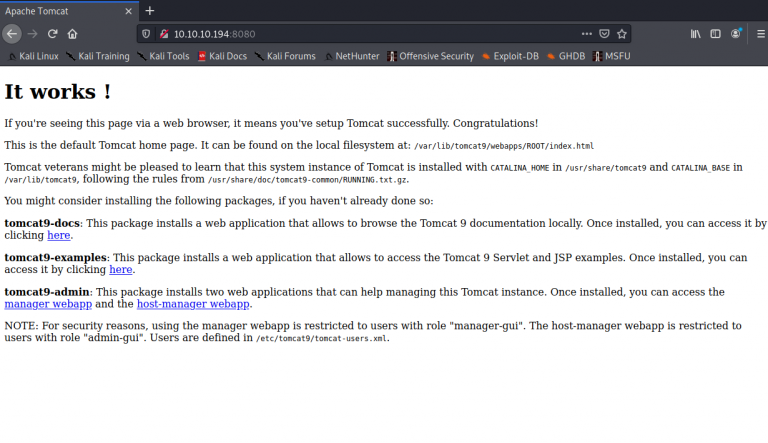Follow the tomcat9-examples 'here' link
The width and height of the screenshot is (768, 443).
click(120, 270)
